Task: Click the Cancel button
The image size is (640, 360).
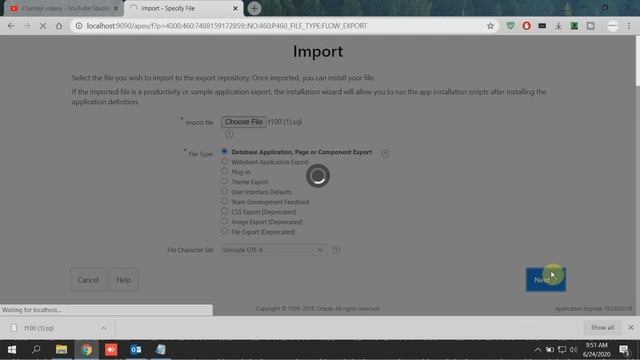Action: point(88,280)
